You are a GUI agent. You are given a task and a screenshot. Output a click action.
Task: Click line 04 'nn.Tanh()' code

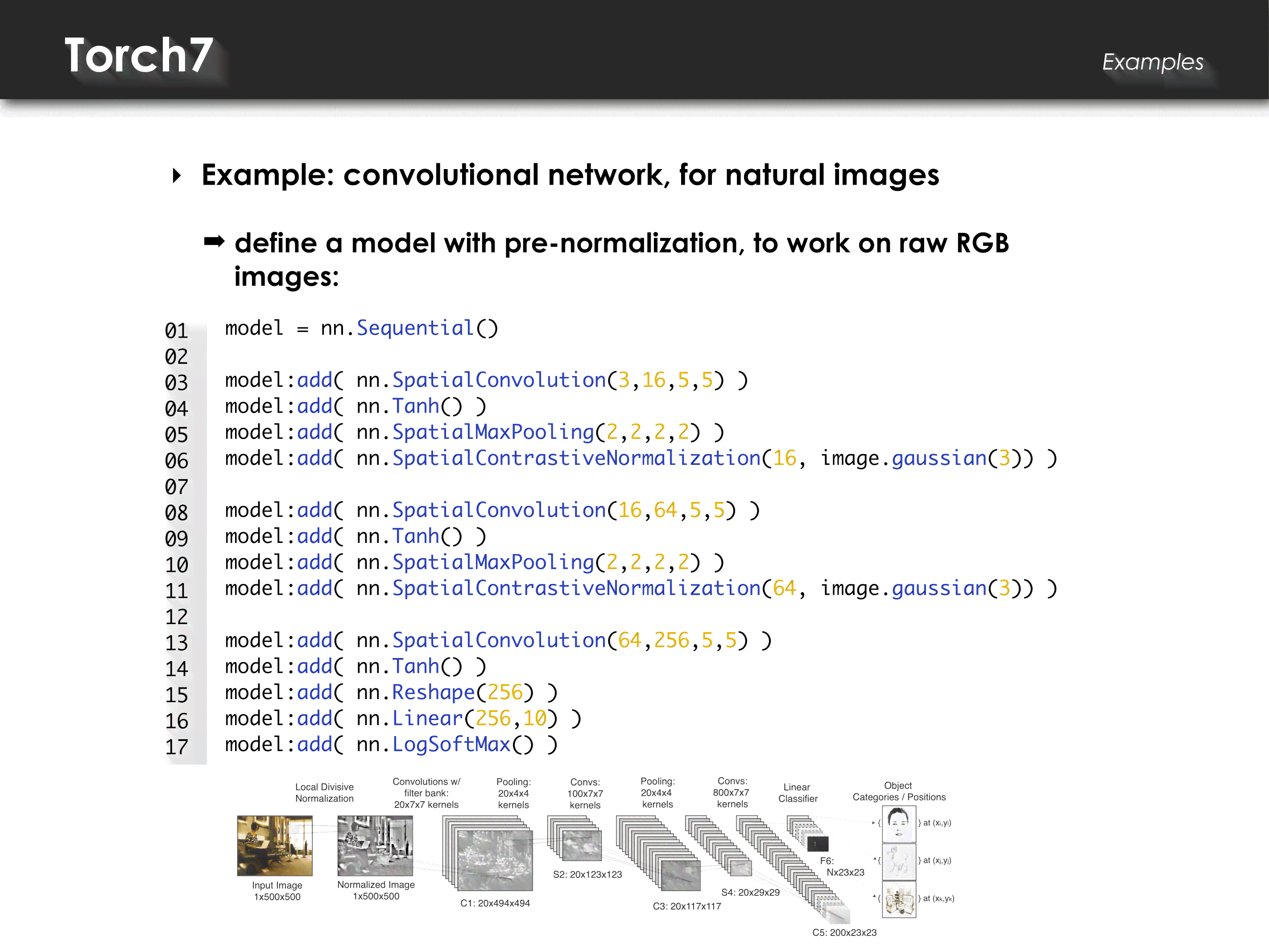click(x=409, y=406)
